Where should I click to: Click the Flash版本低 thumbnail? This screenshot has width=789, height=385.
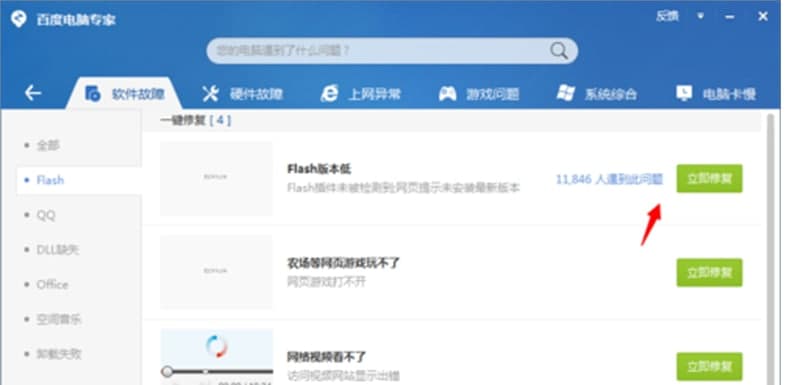click(x=216, y=178)
